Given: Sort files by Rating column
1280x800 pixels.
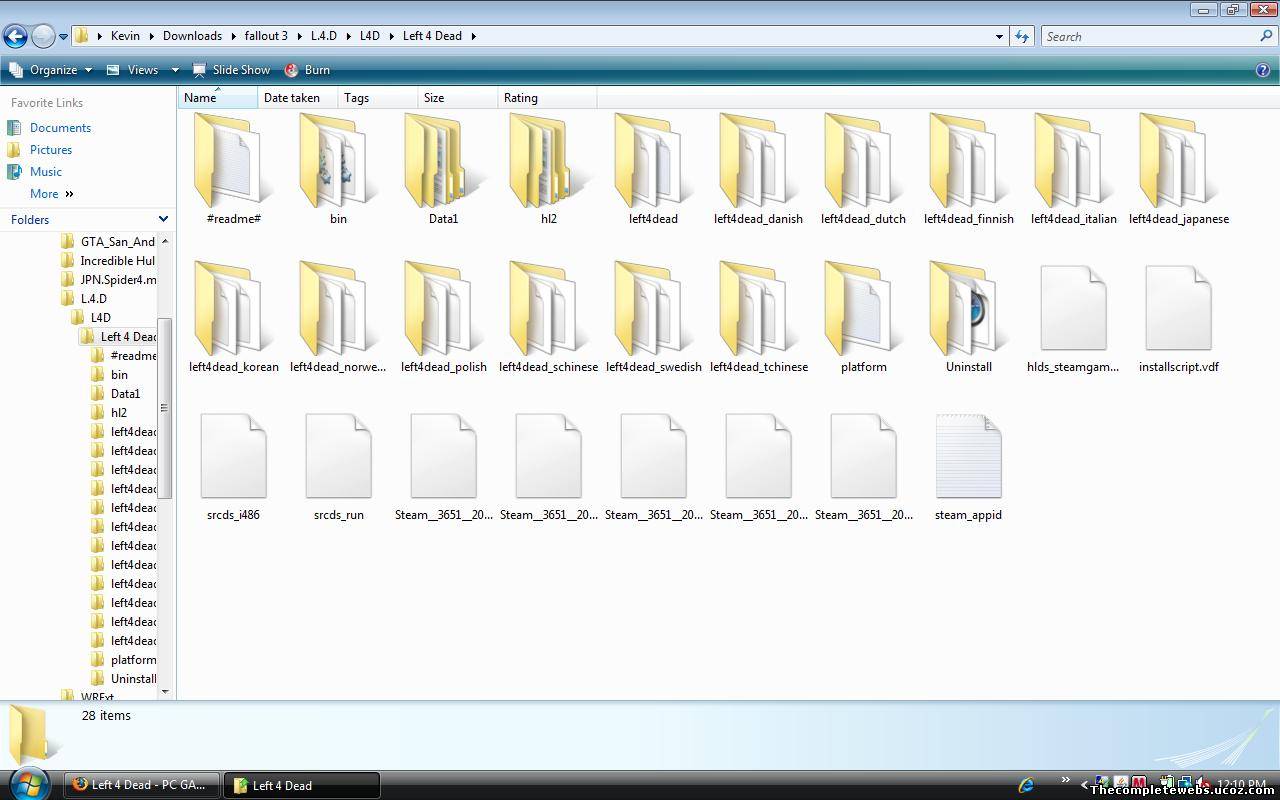Looking at the screenshot, I should [547, 98].
